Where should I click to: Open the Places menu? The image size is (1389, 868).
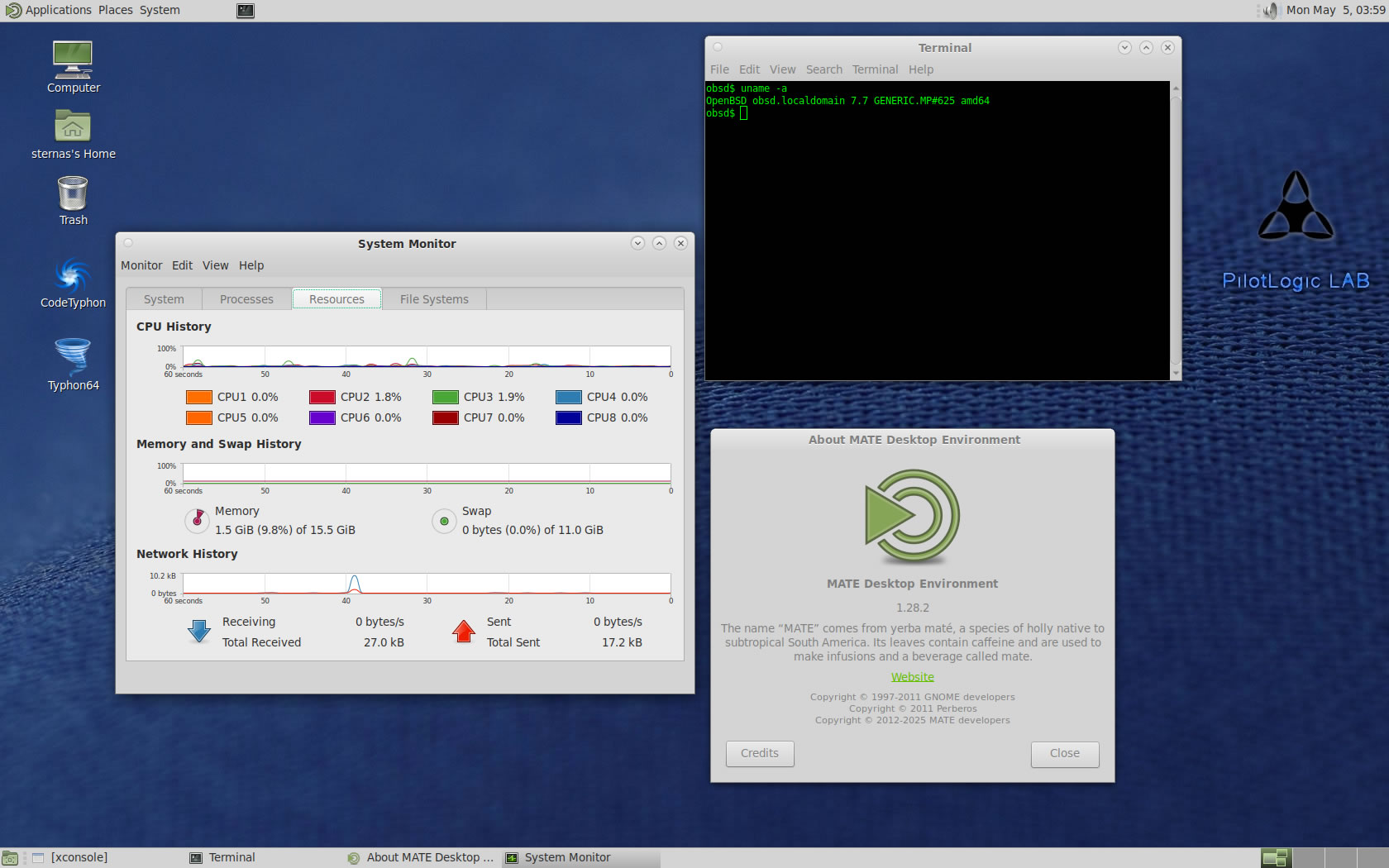pos(115,11)
